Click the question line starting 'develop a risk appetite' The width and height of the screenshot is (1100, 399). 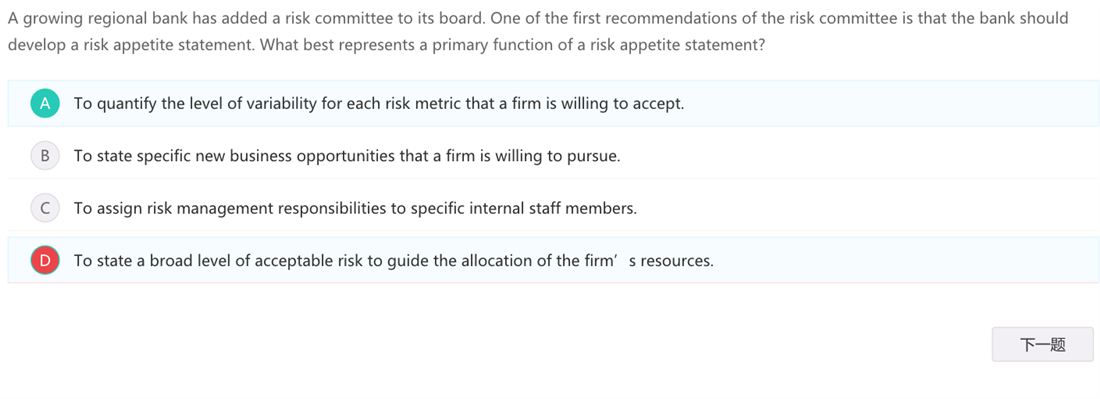point(387,45)
